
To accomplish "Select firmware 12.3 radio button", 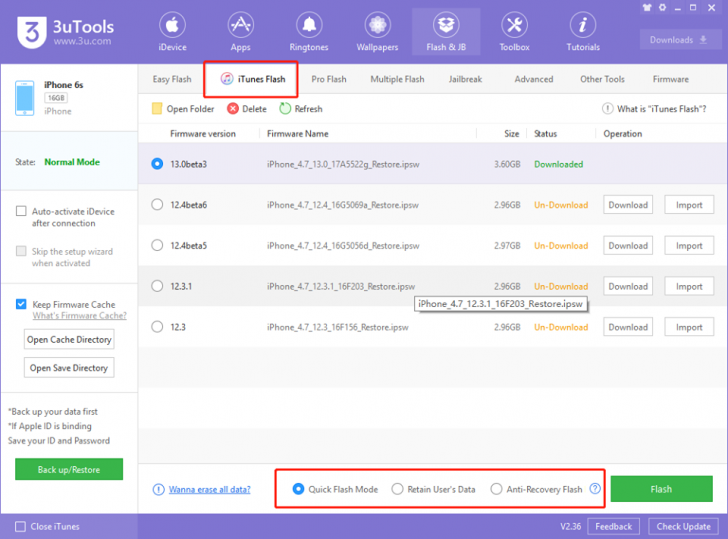I will (x=157, y=327).
